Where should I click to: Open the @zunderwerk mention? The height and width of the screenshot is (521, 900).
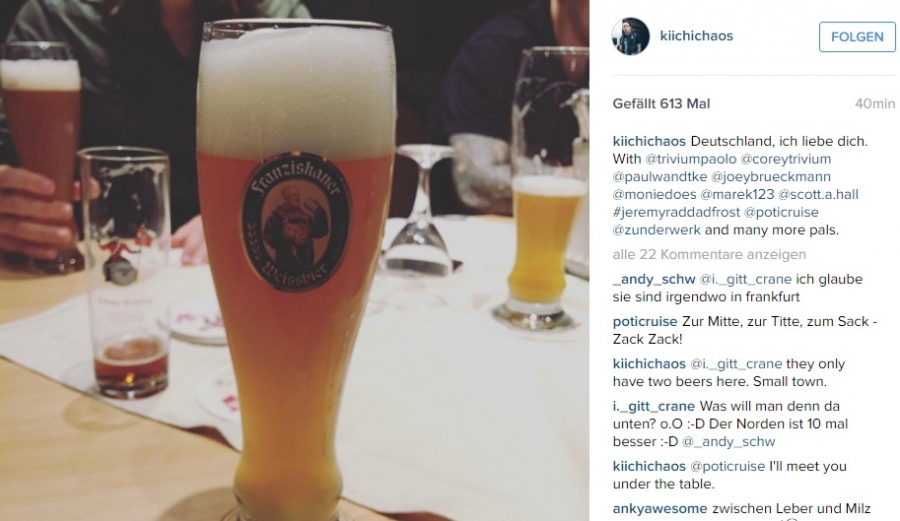coord(657,230)
